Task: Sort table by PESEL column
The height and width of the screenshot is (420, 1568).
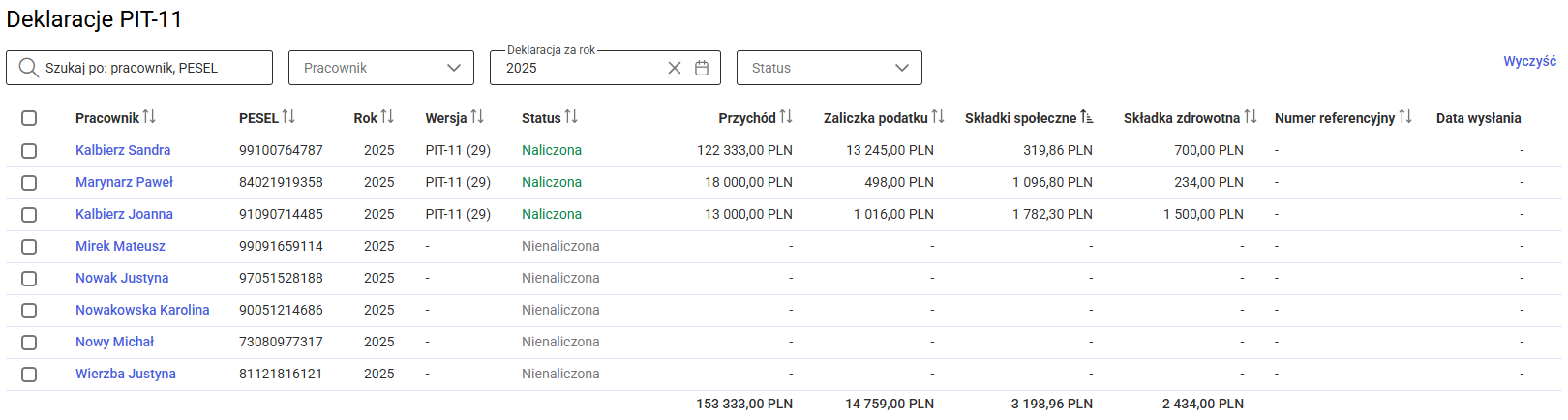Action: 288,117
